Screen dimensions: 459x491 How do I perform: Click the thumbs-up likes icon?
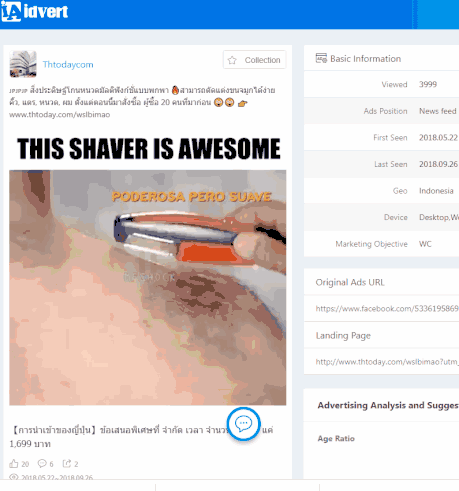(x=14, y=464)
